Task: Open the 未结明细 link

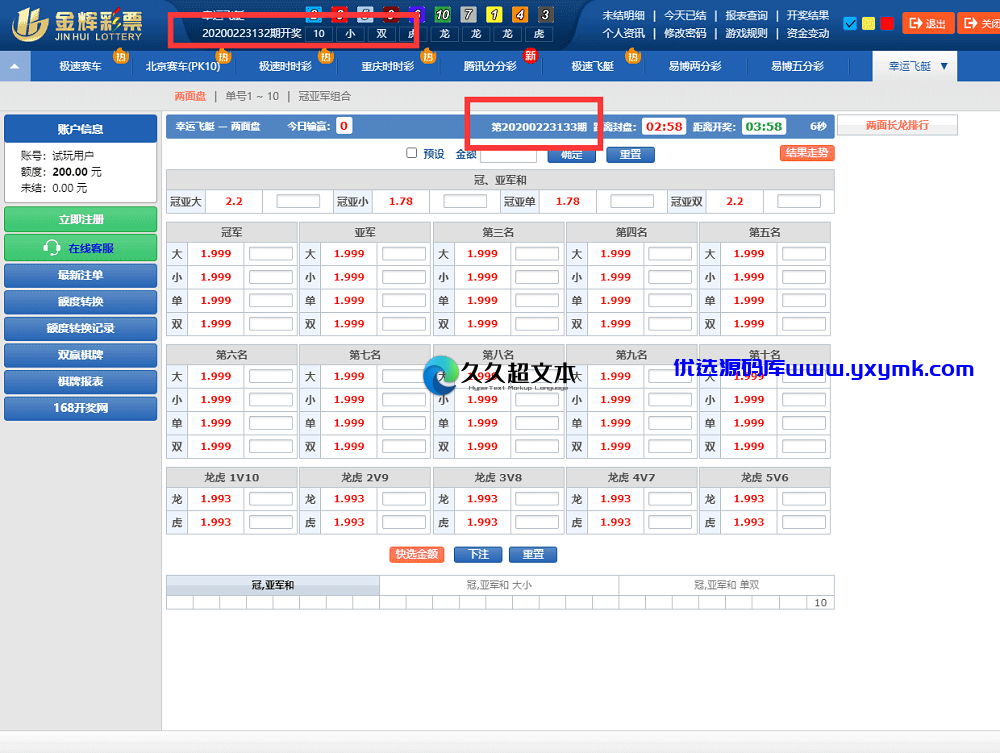Action: tap(623, 15)
